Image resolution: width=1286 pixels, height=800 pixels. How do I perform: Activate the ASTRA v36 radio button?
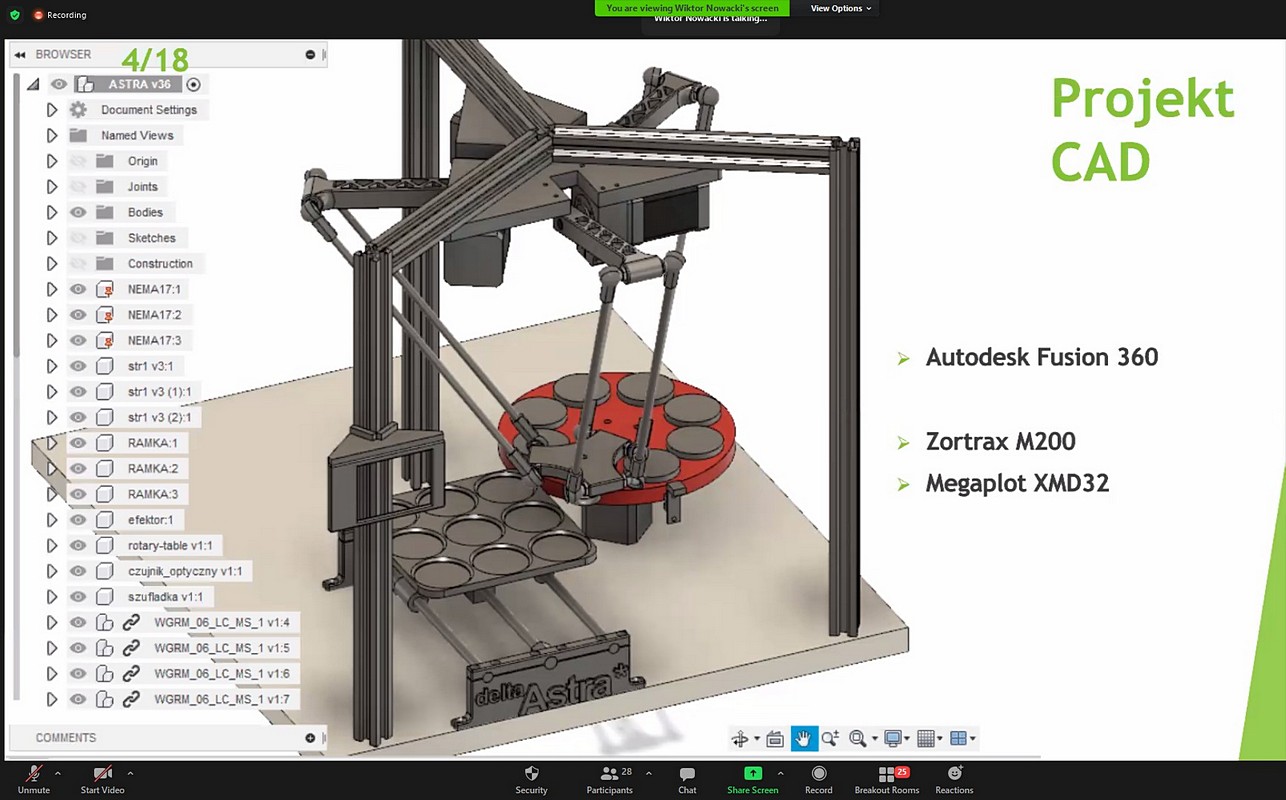click(x=194, y=85)
